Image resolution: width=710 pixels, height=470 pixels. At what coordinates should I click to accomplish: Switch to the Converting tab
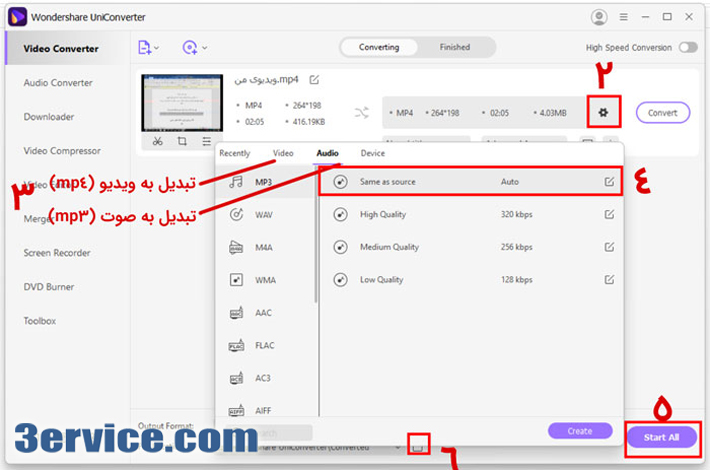coord(379,47)
